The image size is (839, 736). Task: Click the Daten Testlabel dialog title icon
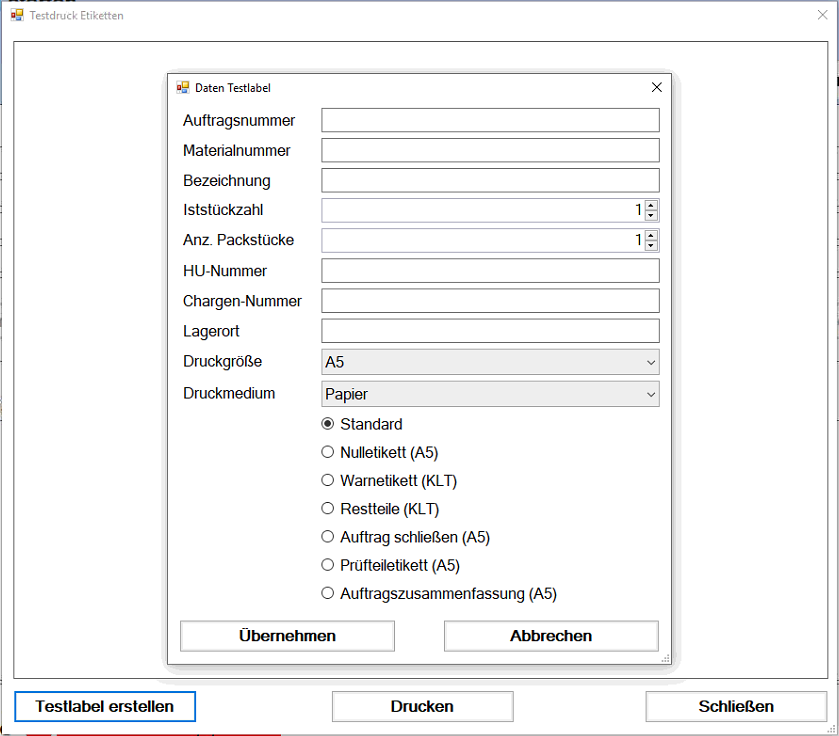click(182, 88)
